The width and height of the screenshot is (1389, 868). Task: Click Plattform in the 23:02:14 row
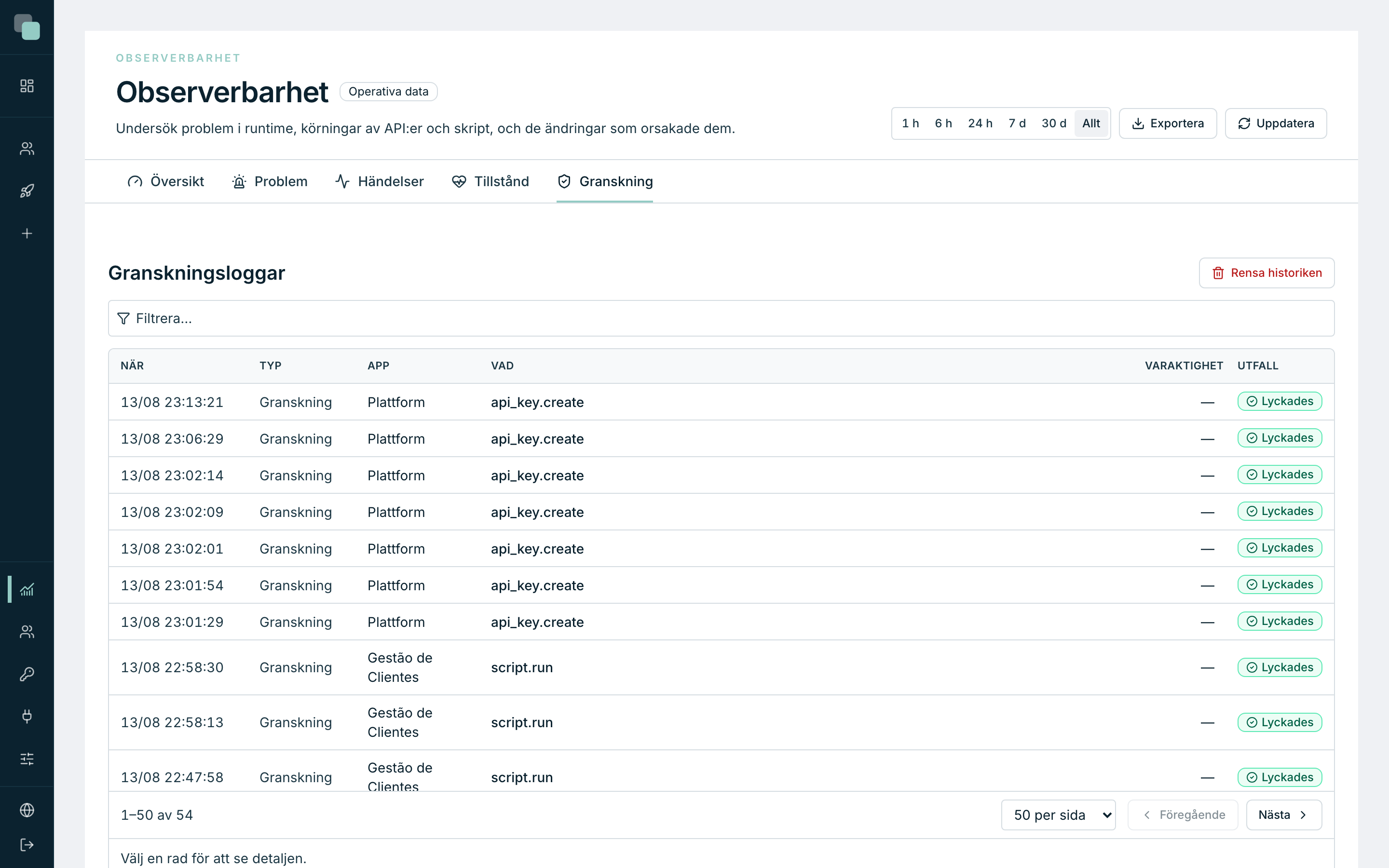[x=396, y=476]
